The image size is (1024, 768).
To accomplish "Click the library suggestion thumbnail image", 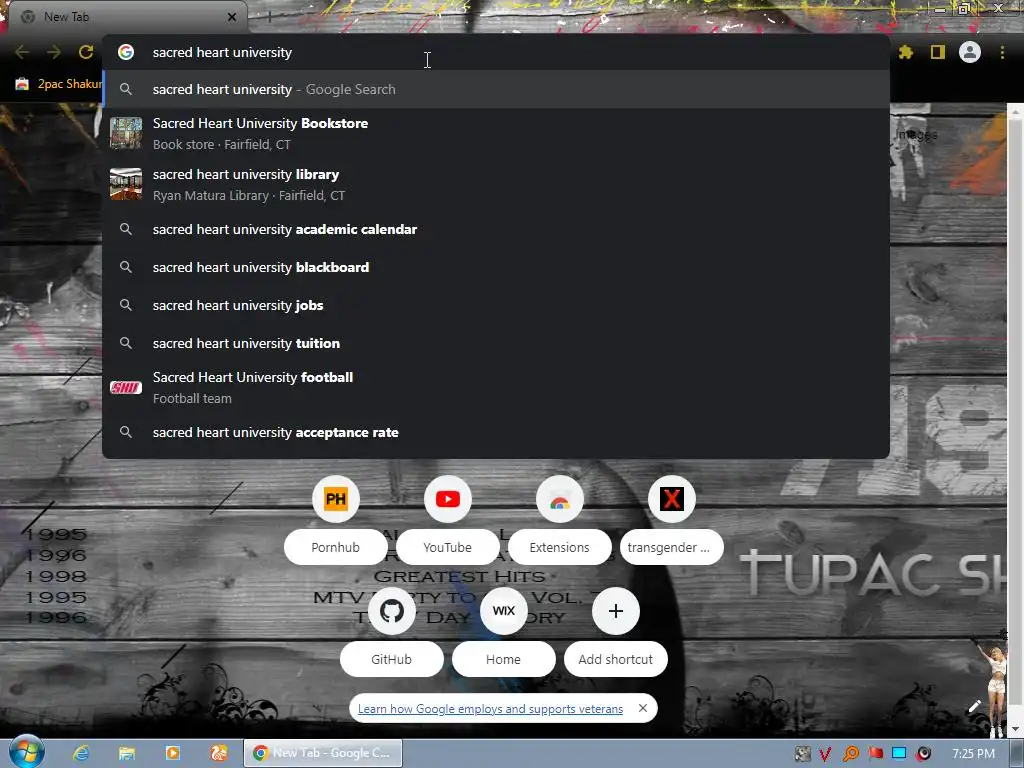I will (x=126, y=184).
